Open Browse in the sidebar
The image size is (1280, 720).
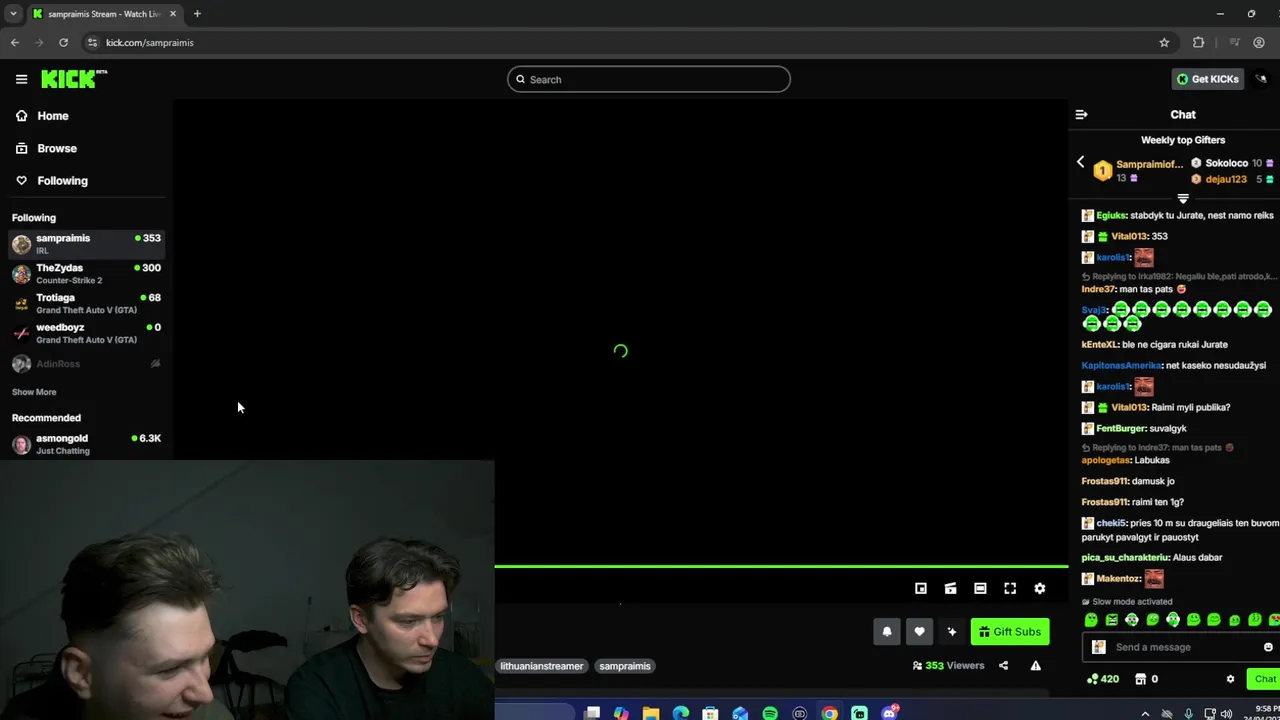(56, 148)
